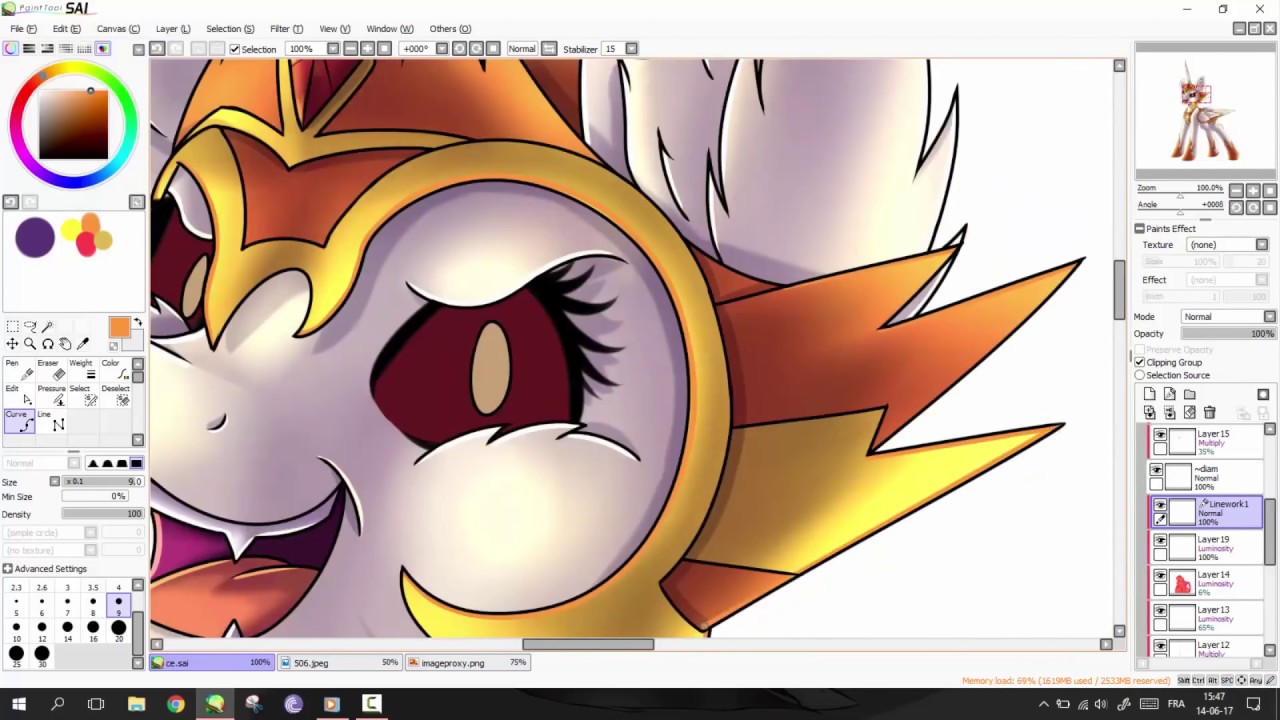Hide the Linework1 layer eye icon
The height and width of the screenshot is (720, 1280).
click(x=1160, y=505)
